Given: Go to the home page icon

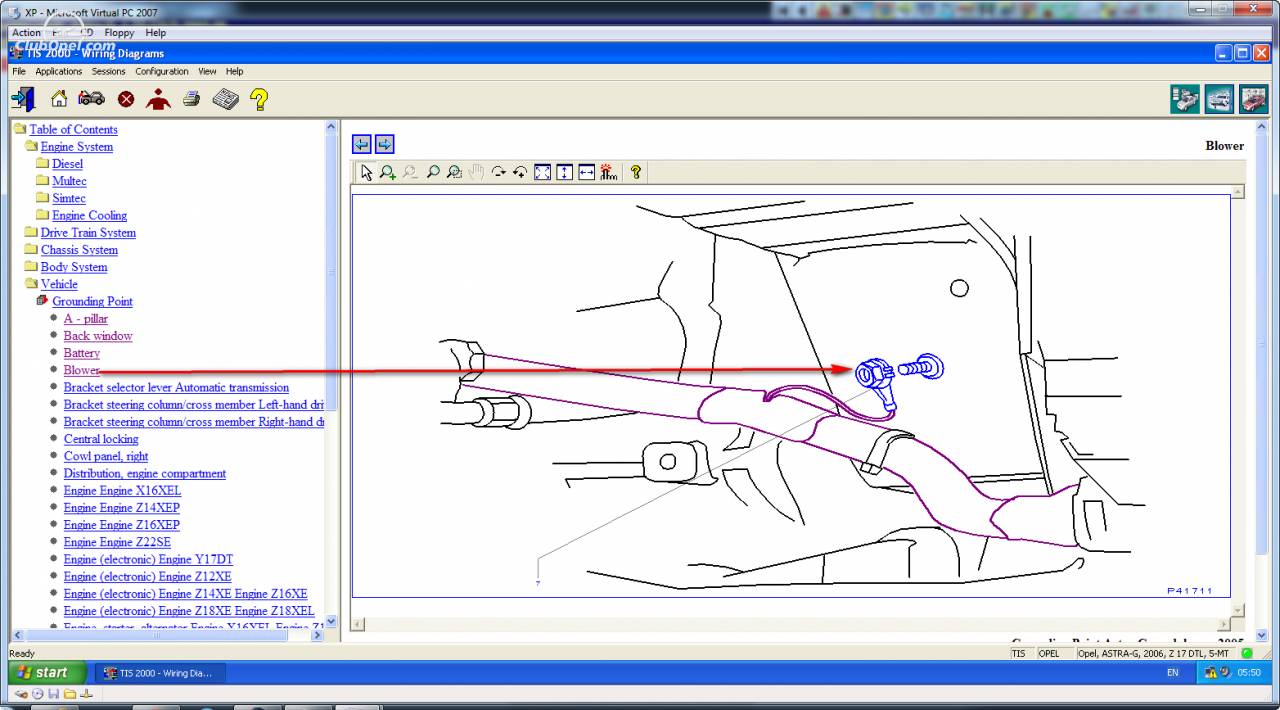Looking at the screenshot, I should [x=59, y=99].
